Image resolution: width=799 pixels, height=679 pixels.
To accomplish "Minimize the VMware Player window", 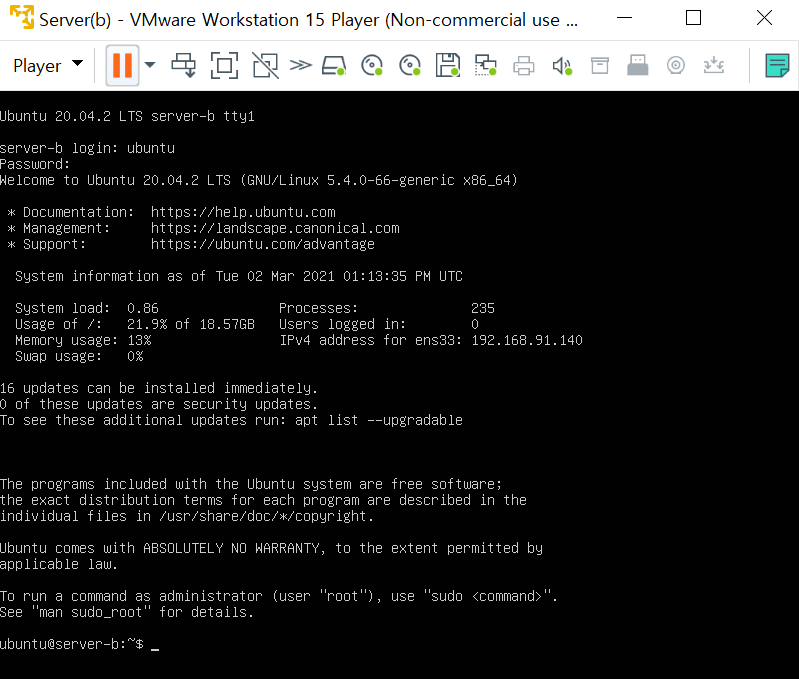I will pos(624,18).
